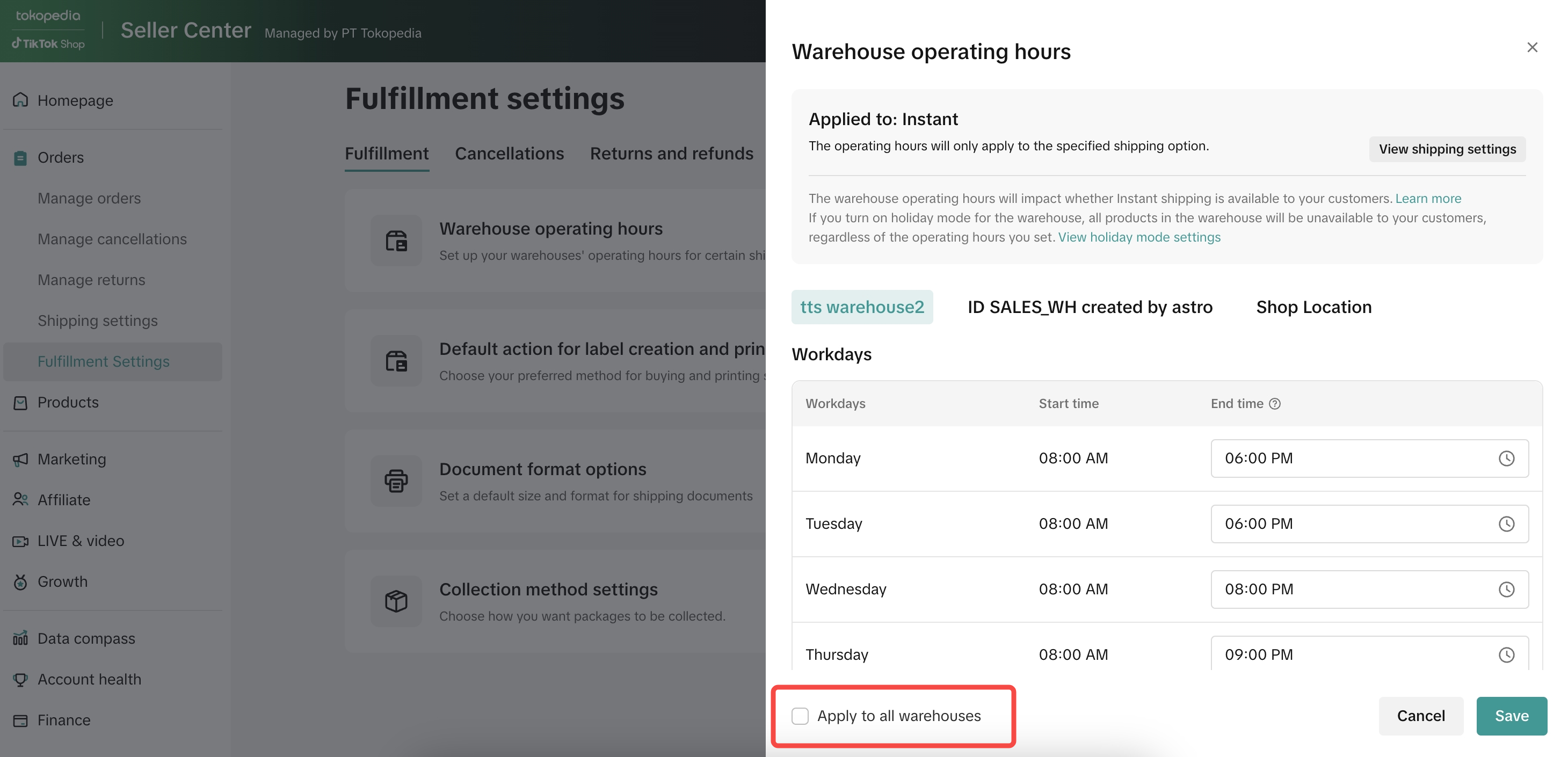Viewport: 1568px width, 757px height.
Task: Close the Warehouse operating hours panel
Action: [x=1532, y=47]
